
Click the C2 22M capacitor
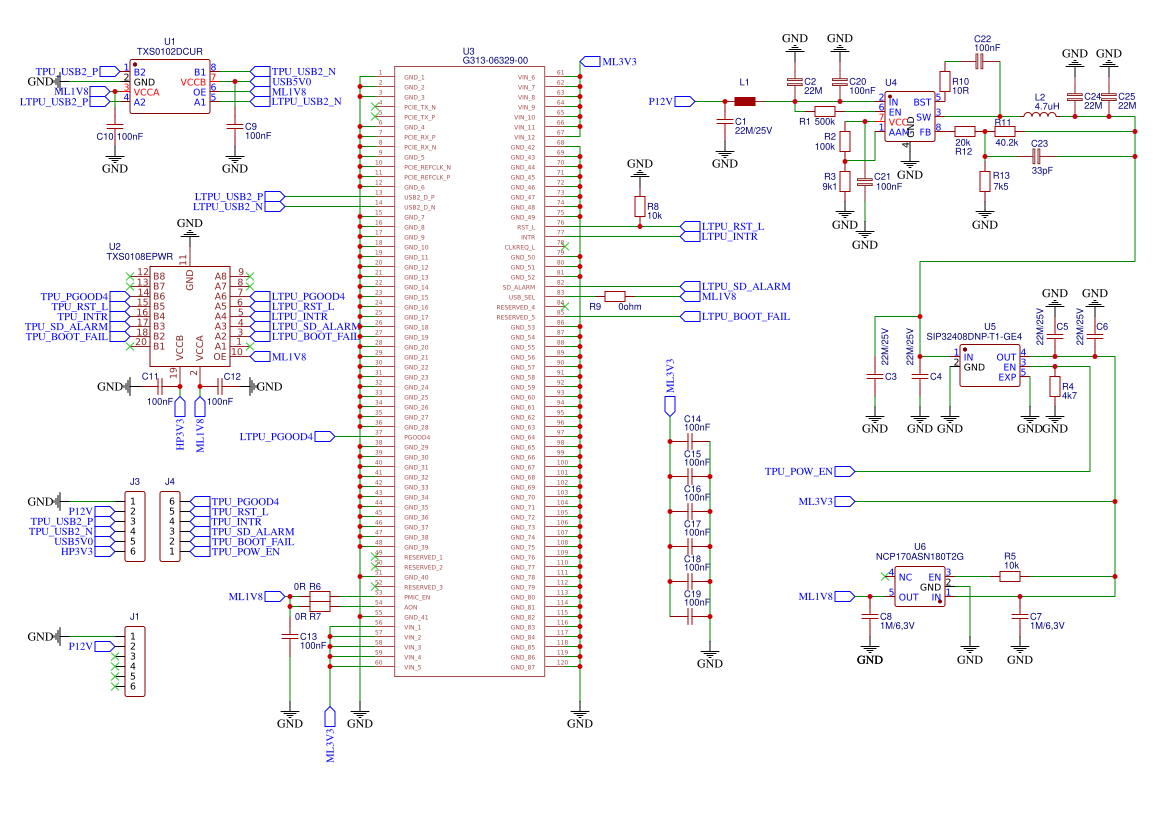pyautogui.click(x=795, y=81)
